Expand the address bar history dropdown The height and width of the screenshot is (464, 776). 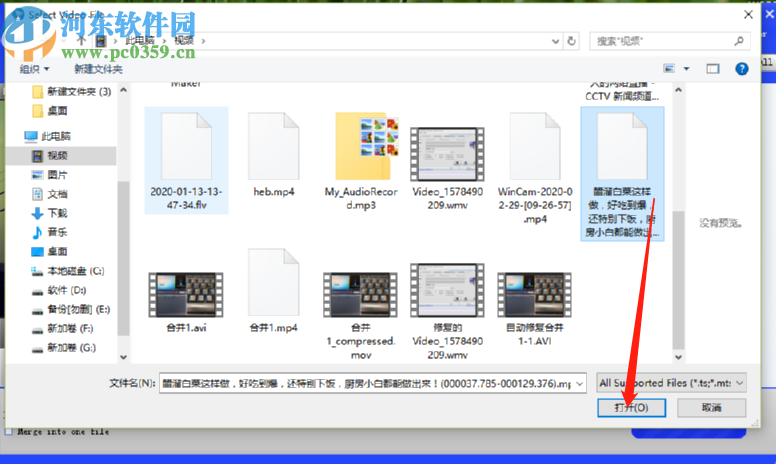[x=555, y=42]
